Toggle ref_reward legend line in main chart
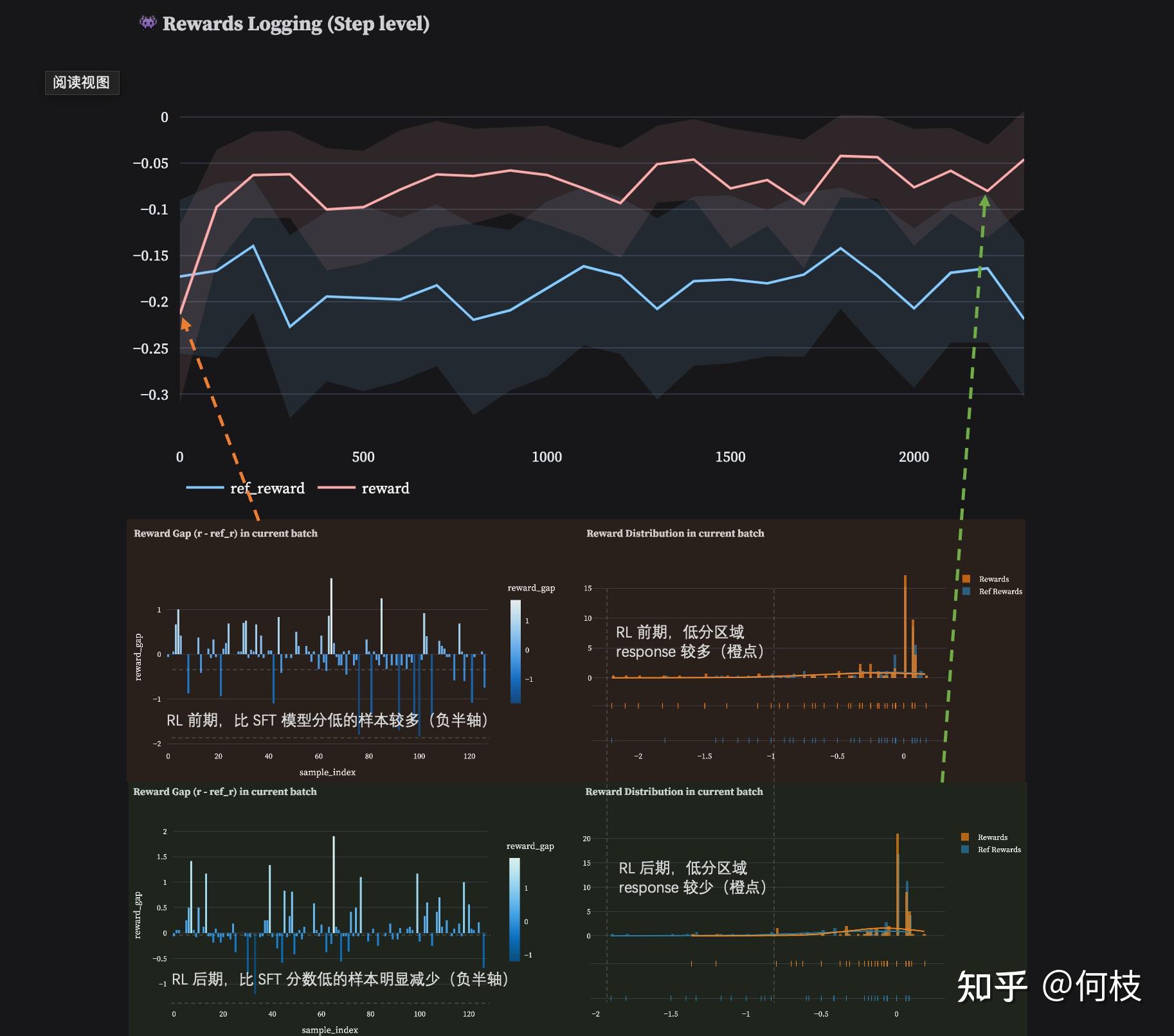The height and width of the screenshot is (1036, 1174). click(x=246, y=488)
